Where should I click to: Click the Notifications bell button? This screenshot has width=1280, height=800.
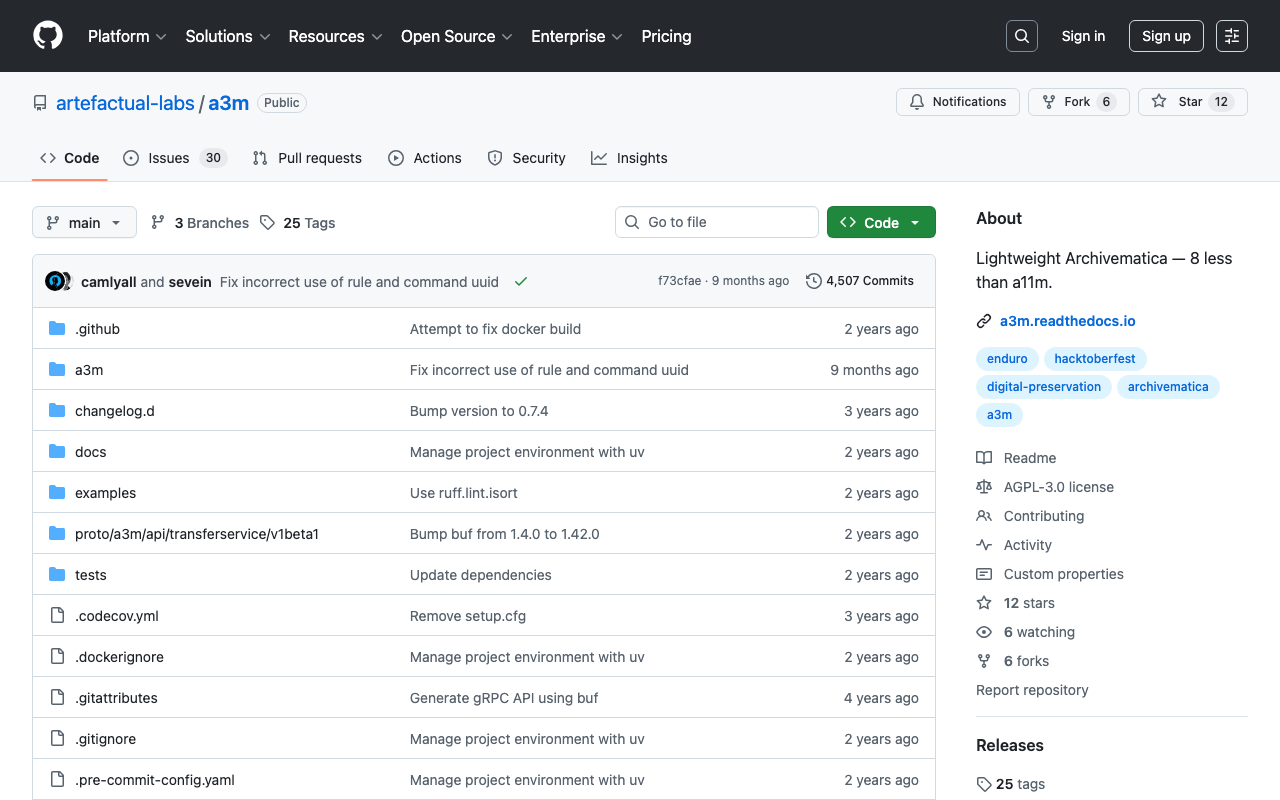point(957,102)
